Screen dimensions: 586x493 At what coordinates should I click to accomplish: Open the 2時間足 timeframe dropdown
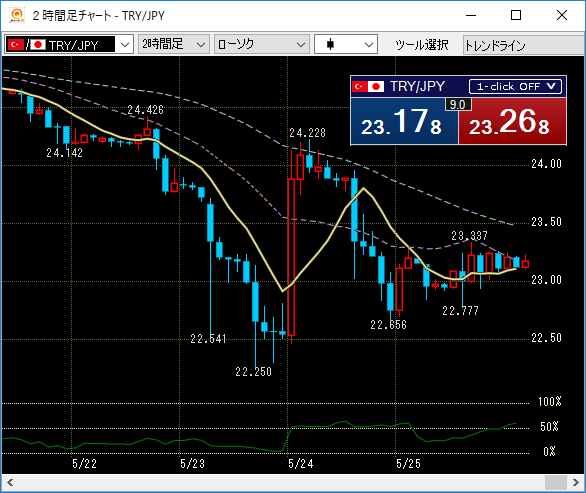point(174,45)
